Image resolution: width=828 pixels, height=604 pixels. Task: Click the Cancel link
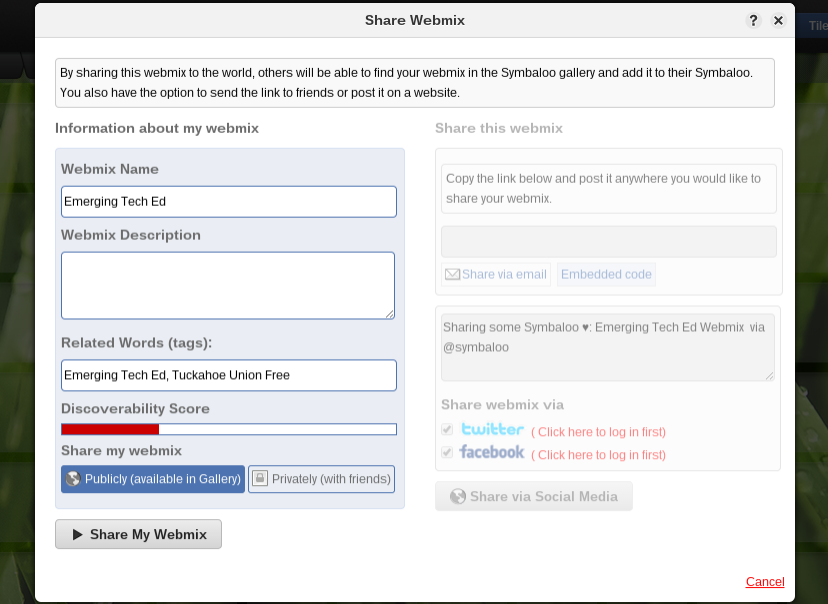pyautogui.click(x=765, y=582)
